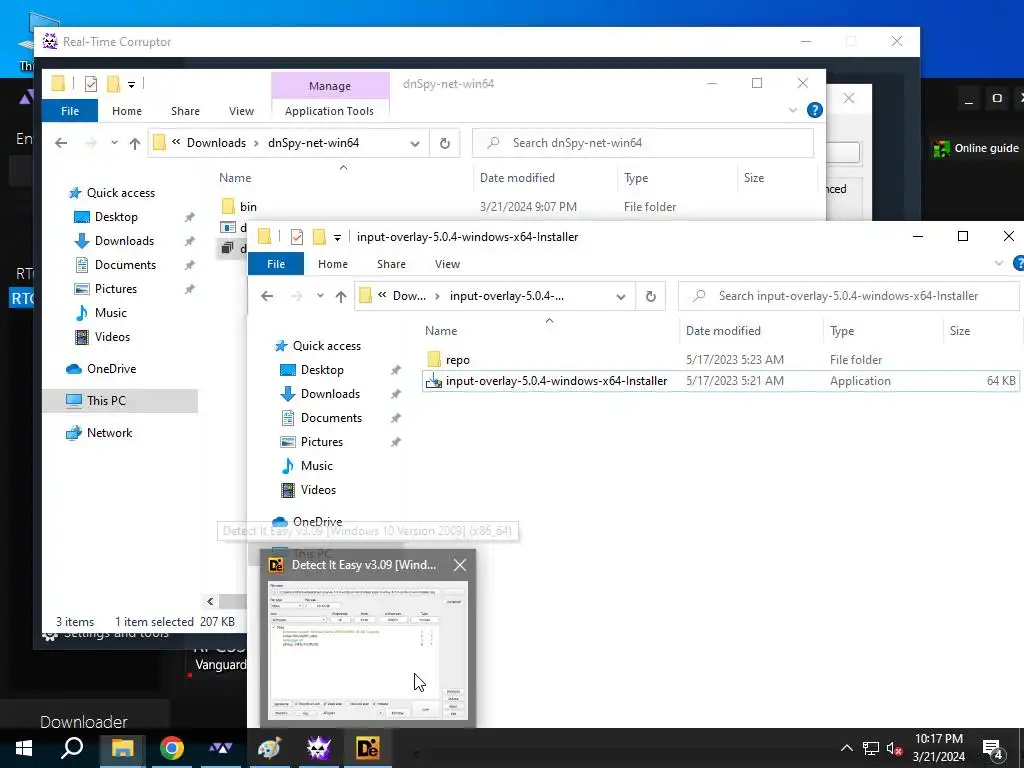Open Windows Start menu
Image resolution: width=1024 pixels, height=768 pixels.
pyautogui.click(x=24, y=748)
